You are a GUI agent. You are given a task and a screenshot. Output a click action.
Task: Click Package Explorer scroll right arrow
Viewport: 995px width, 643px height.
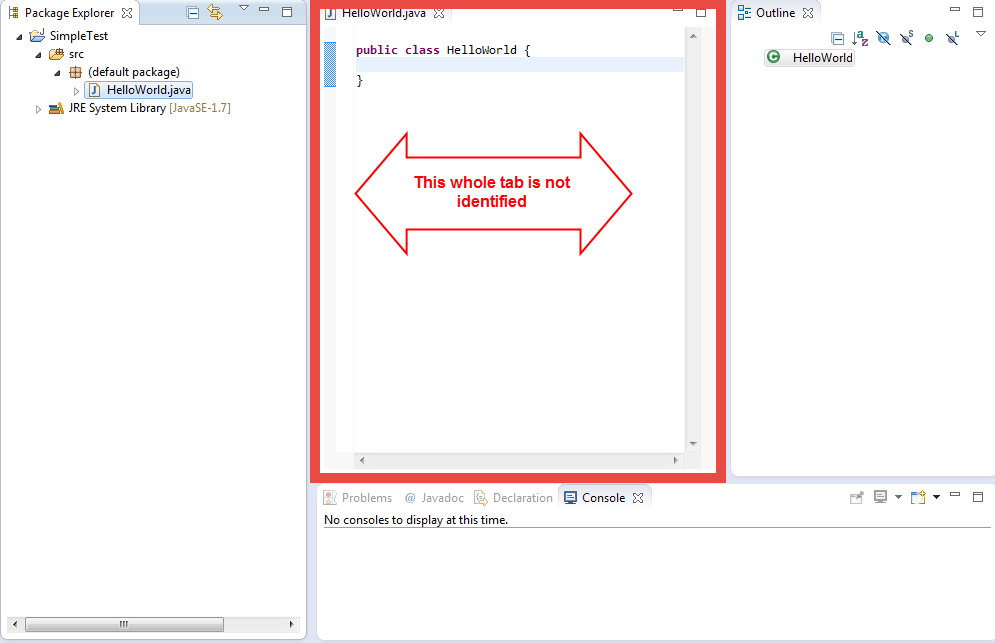pos(291,624)
